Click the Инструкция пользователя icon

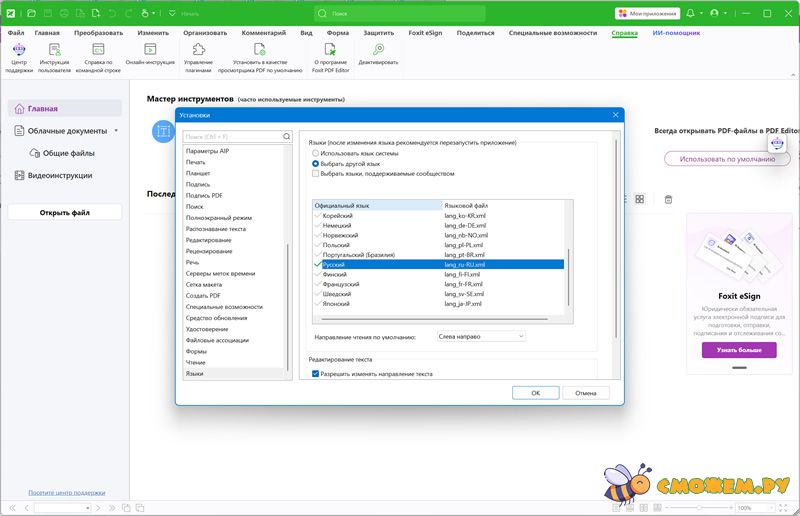pos(55,49)
